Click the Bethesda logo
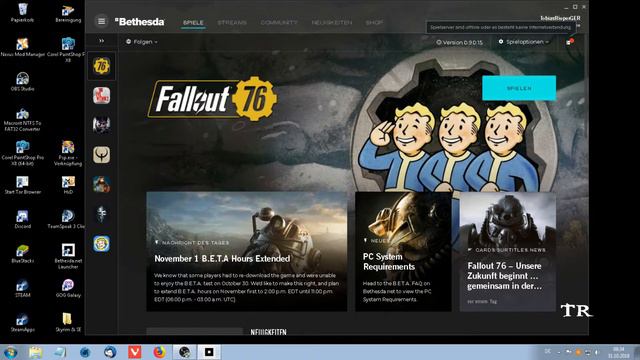This screenshot has height=360, width=640. (x=140, y=22)
